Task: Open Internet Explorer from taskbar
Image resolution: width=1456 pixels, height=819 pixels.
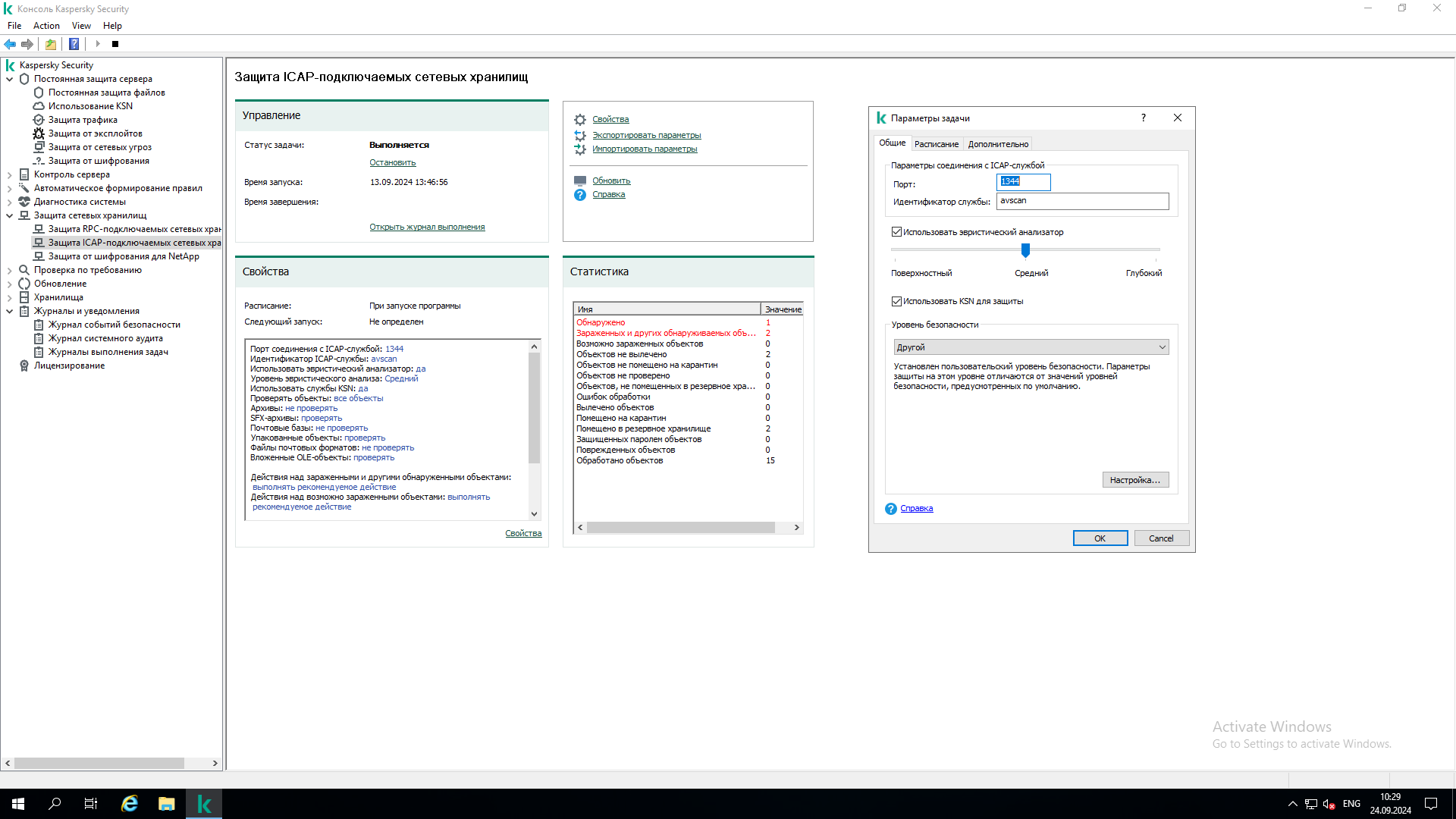Action: pos(130,804)
